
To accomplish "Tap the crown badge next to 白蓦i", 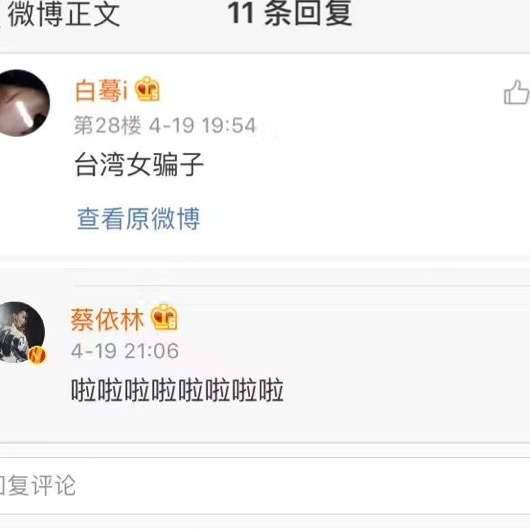I will [147, 89].
